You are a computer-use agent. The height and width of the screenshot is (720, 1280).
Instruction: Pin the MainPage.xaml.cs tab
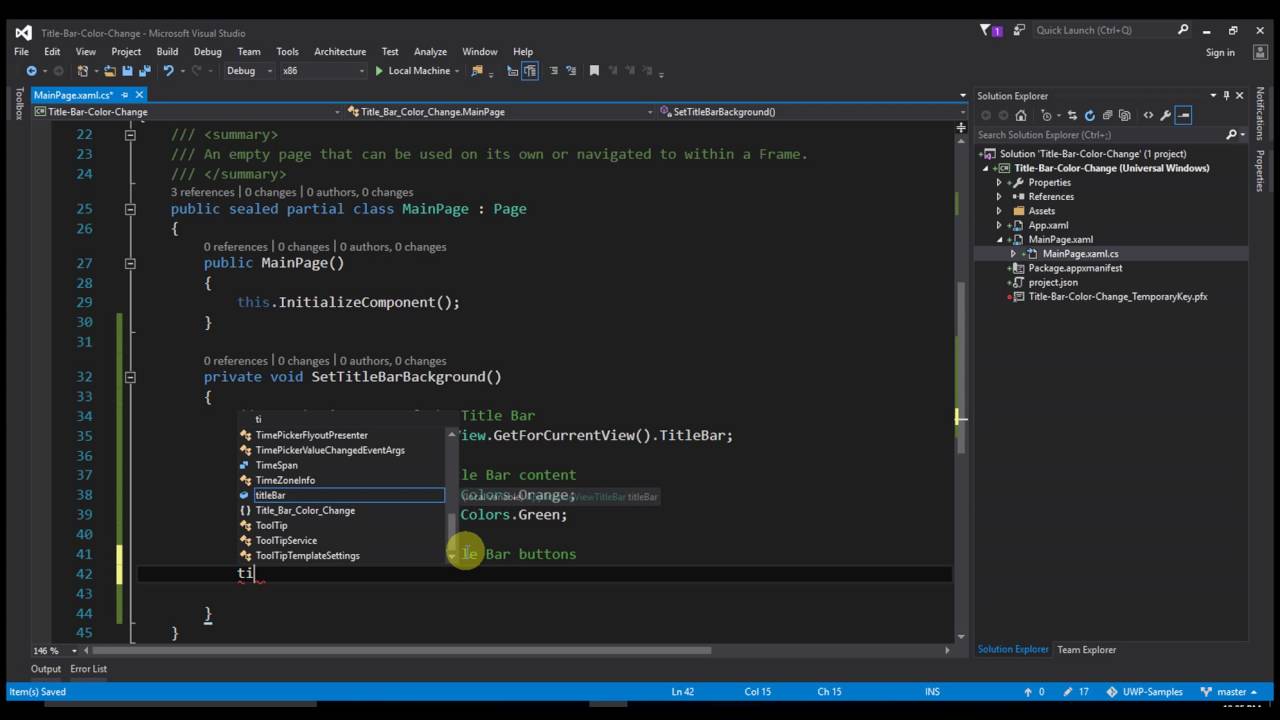coord(125,95)
